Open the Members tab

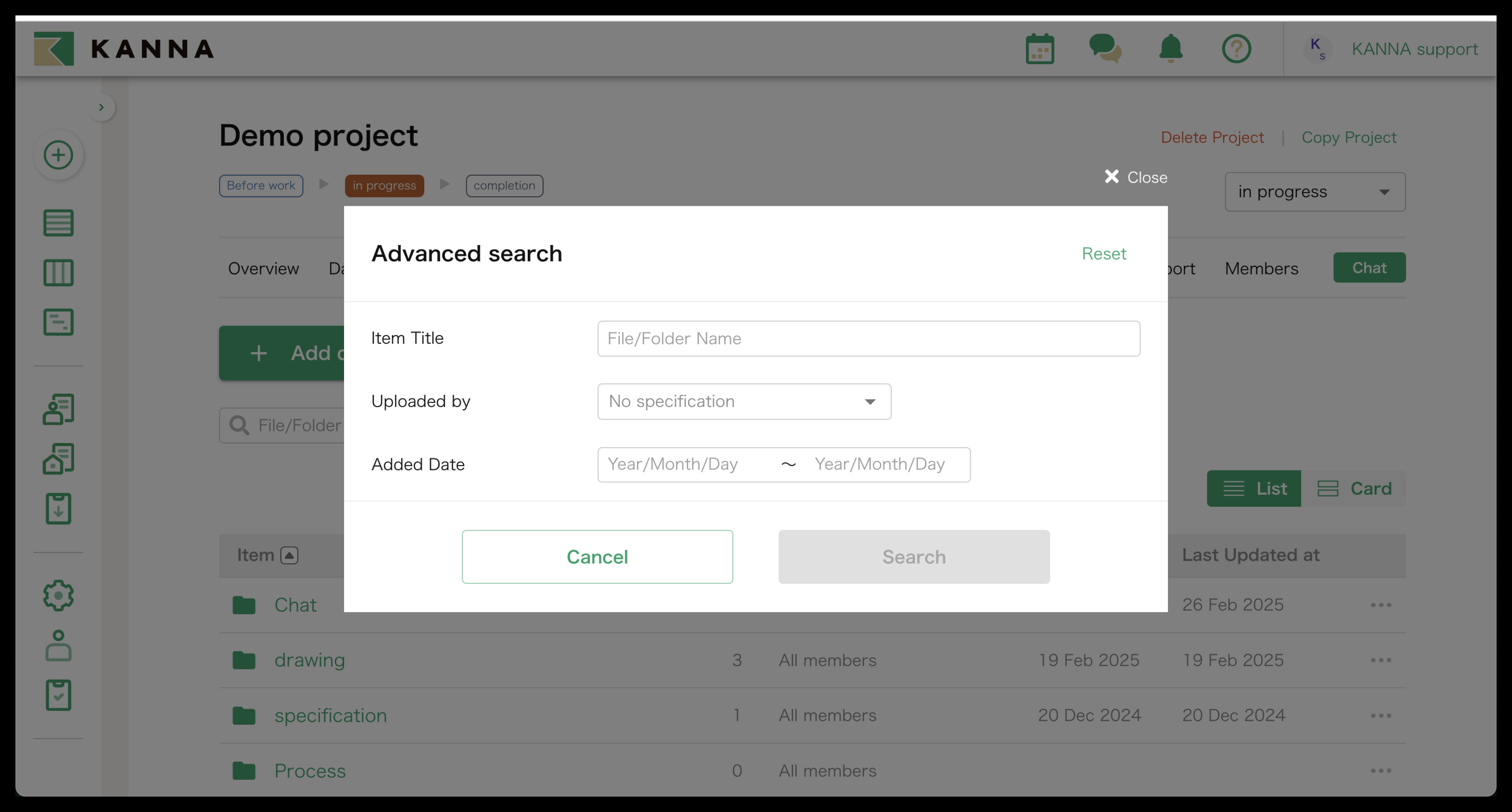coord(1261,268)
